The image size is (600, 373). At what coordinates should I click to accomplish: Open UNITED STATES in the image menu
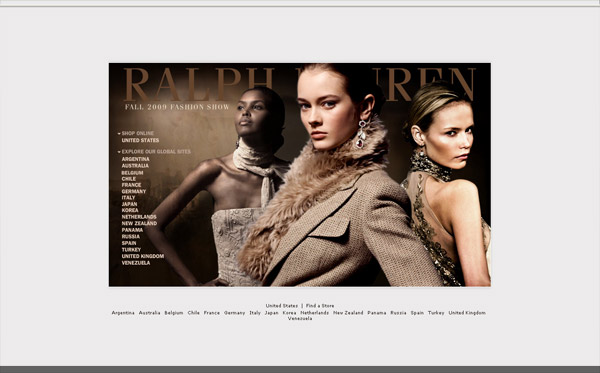pyautogui.click(x=140, y=140)
